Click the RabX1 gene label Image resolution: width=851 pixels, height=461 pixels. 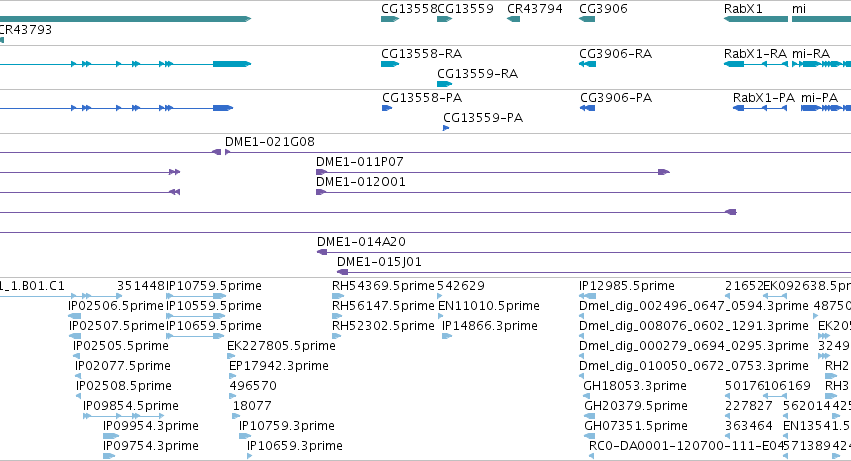743,9
